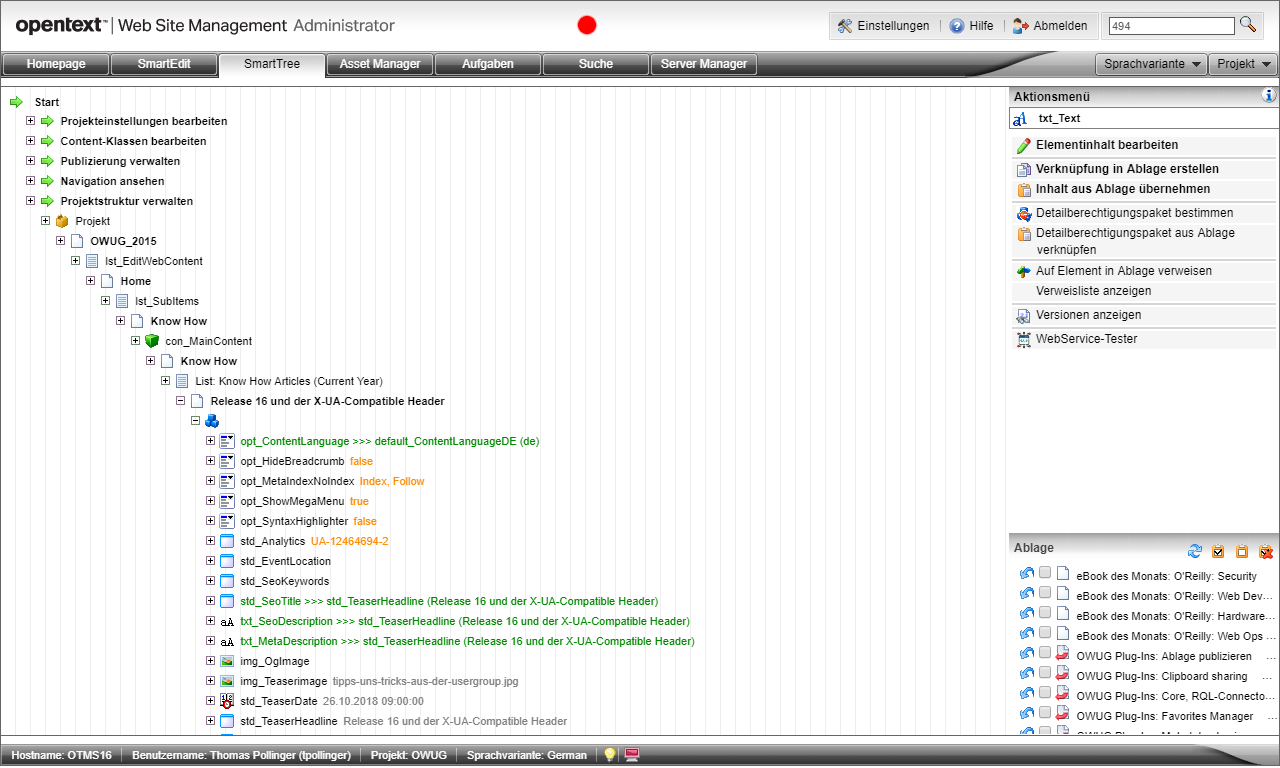Click the blue info icon beside Aktionsmenü
1280x768 pixels.
pos(1269,96)
